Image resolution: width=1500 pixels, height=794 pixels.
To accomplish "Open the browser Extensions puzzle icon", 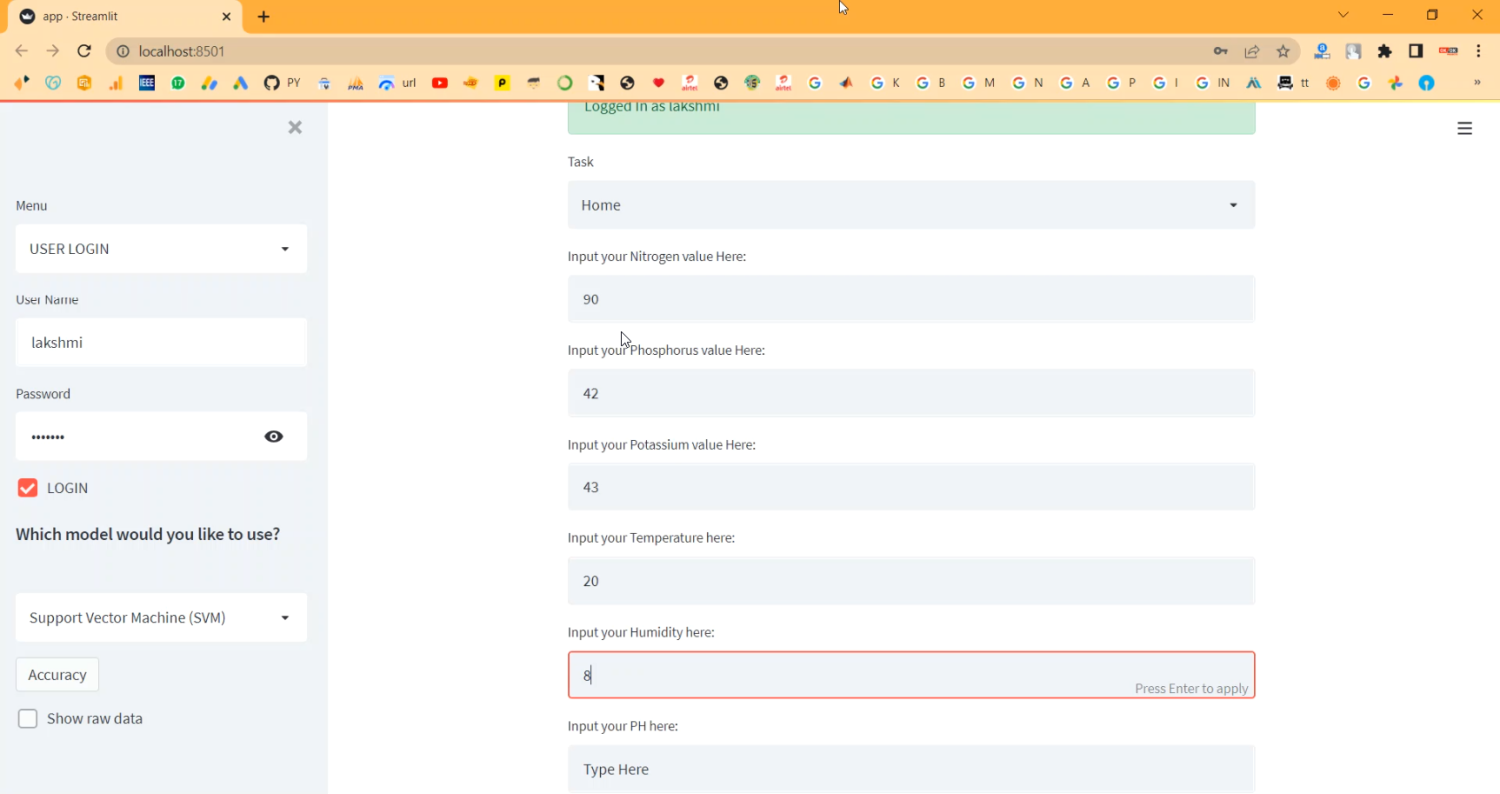I will [x=1384, y=51].
